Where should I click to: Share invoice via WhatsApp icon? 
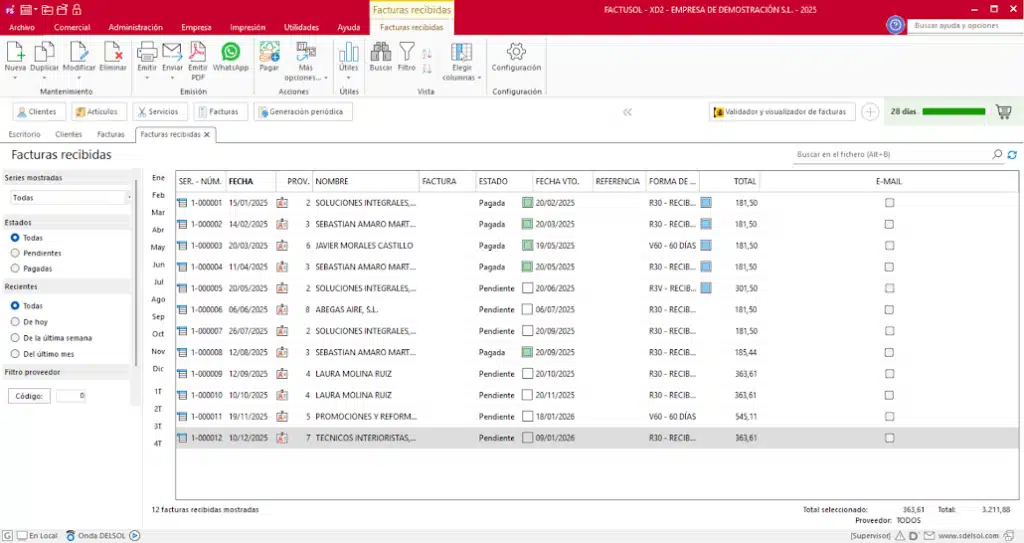pos(231,52)
